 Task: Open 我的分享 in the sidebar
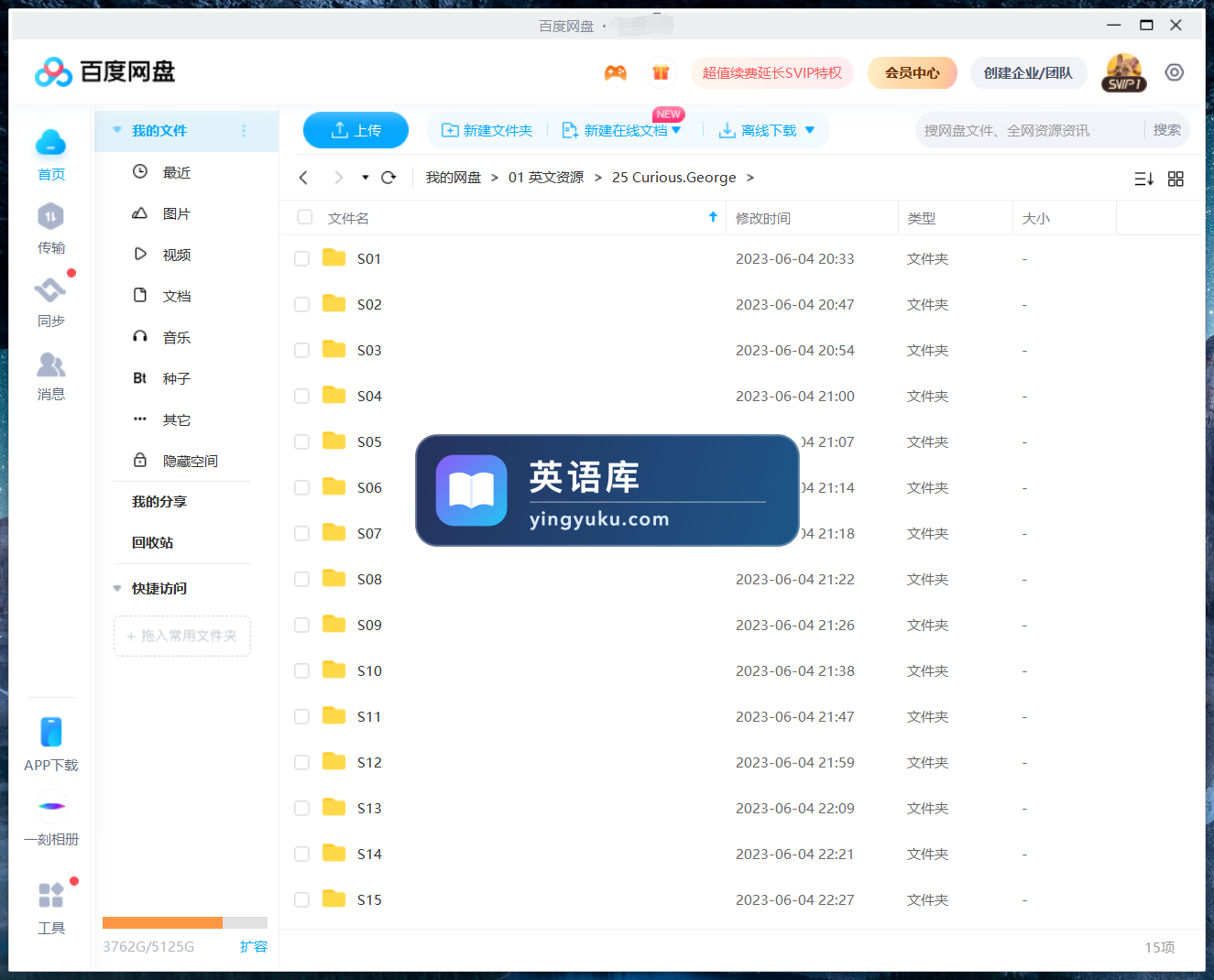(x=159, y=501)
